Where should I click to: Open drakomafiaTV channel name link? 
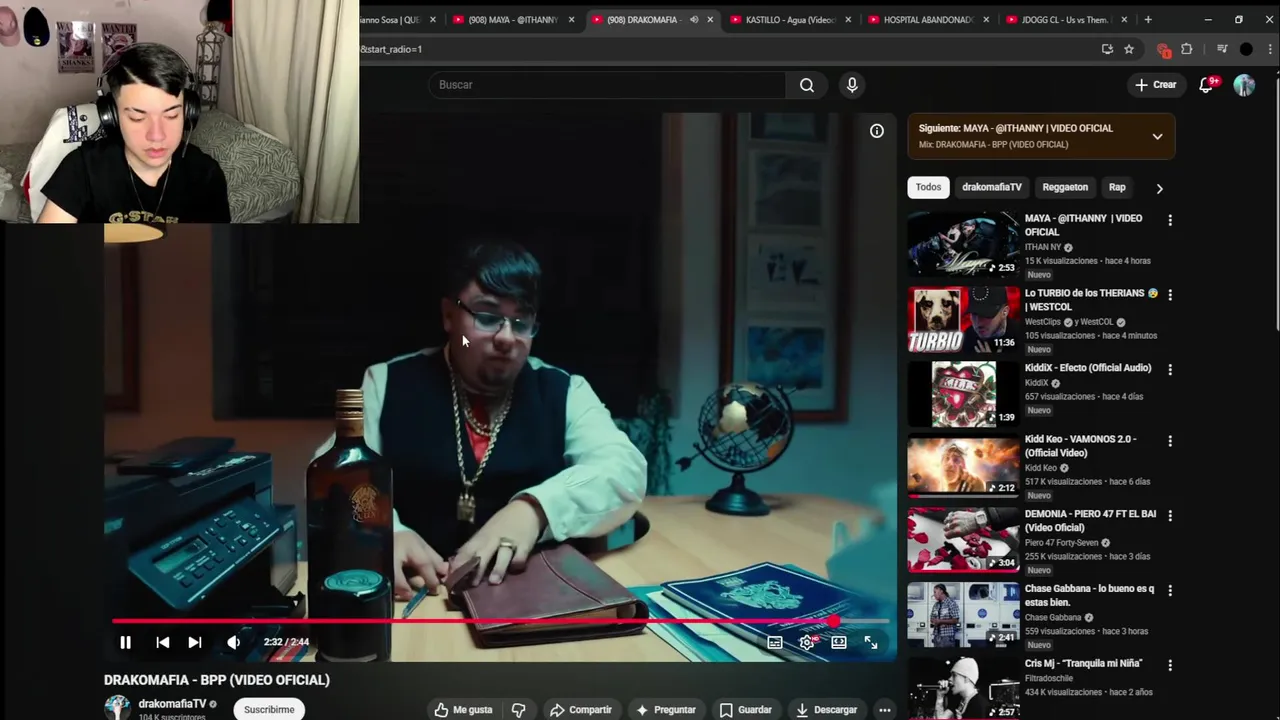[x=172, y=704]
